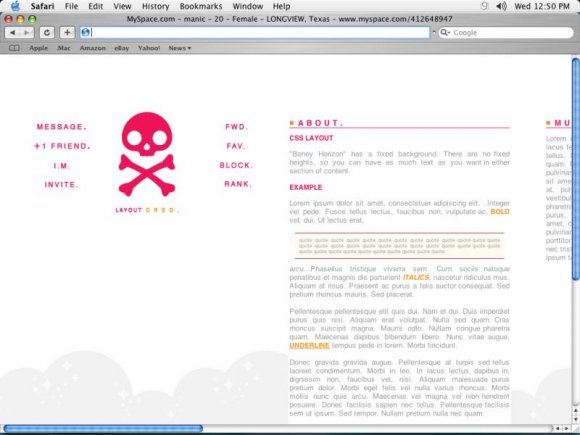Click the UNDERLINE link in the text
Image resolution: width=580 pixels, height=435 pixels.
click(x=309, y=345)
